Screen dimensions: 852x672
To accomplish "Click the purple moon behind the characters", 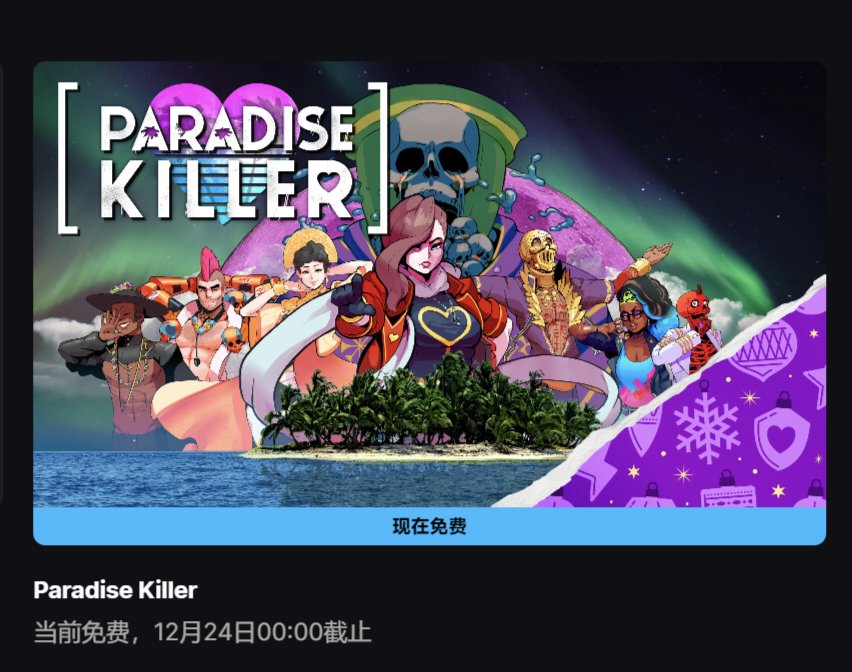I will (571, 217).
